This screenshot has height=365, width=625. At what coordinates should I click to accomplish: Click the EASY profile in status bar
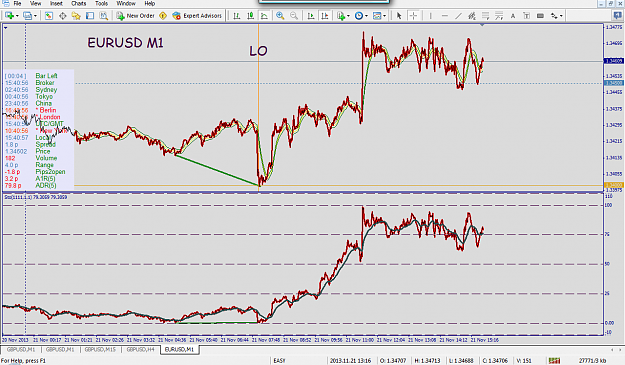(279, 361)
